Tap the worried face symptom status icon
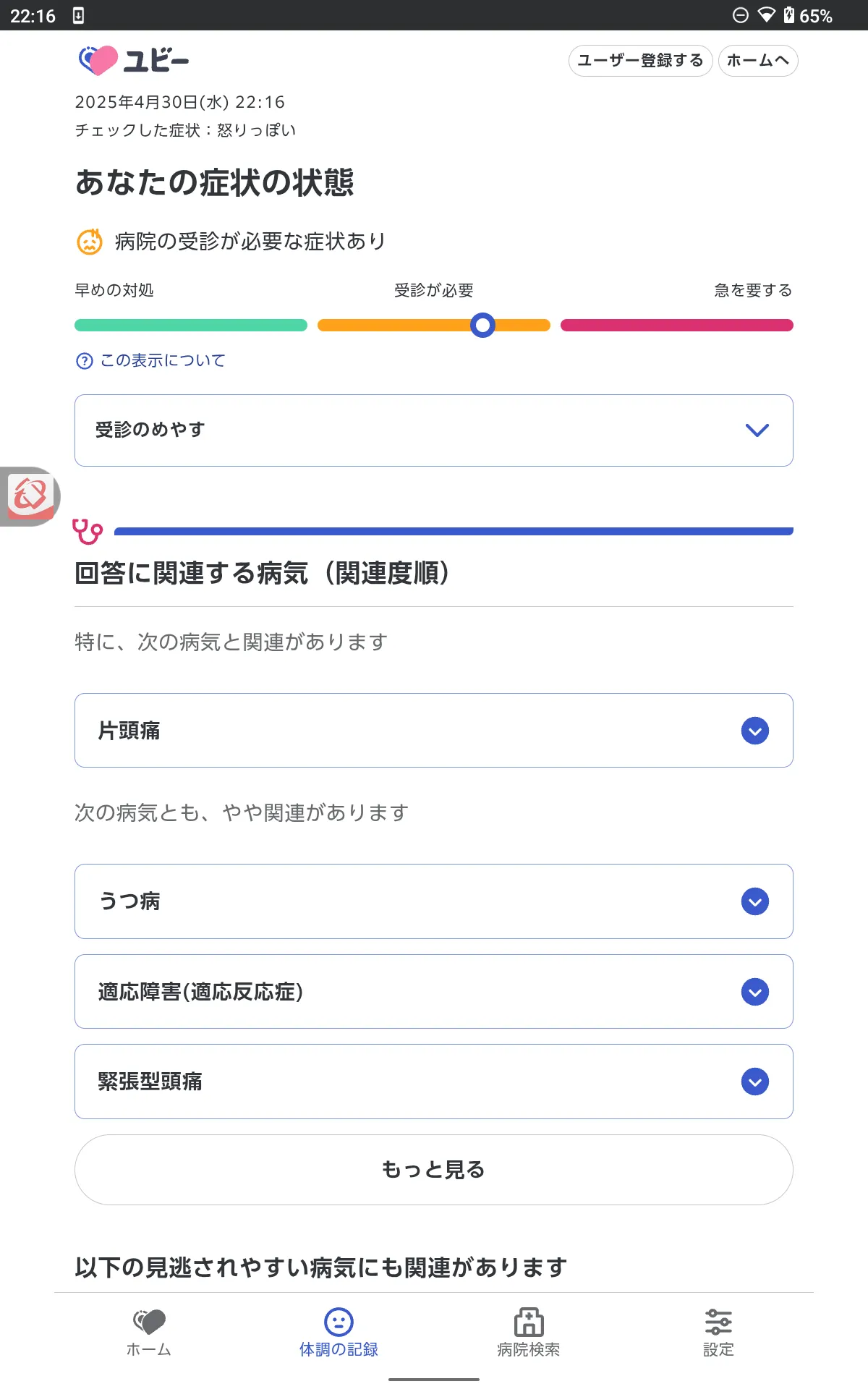Viewport: 868px width, 1389px height. (90, 242)
